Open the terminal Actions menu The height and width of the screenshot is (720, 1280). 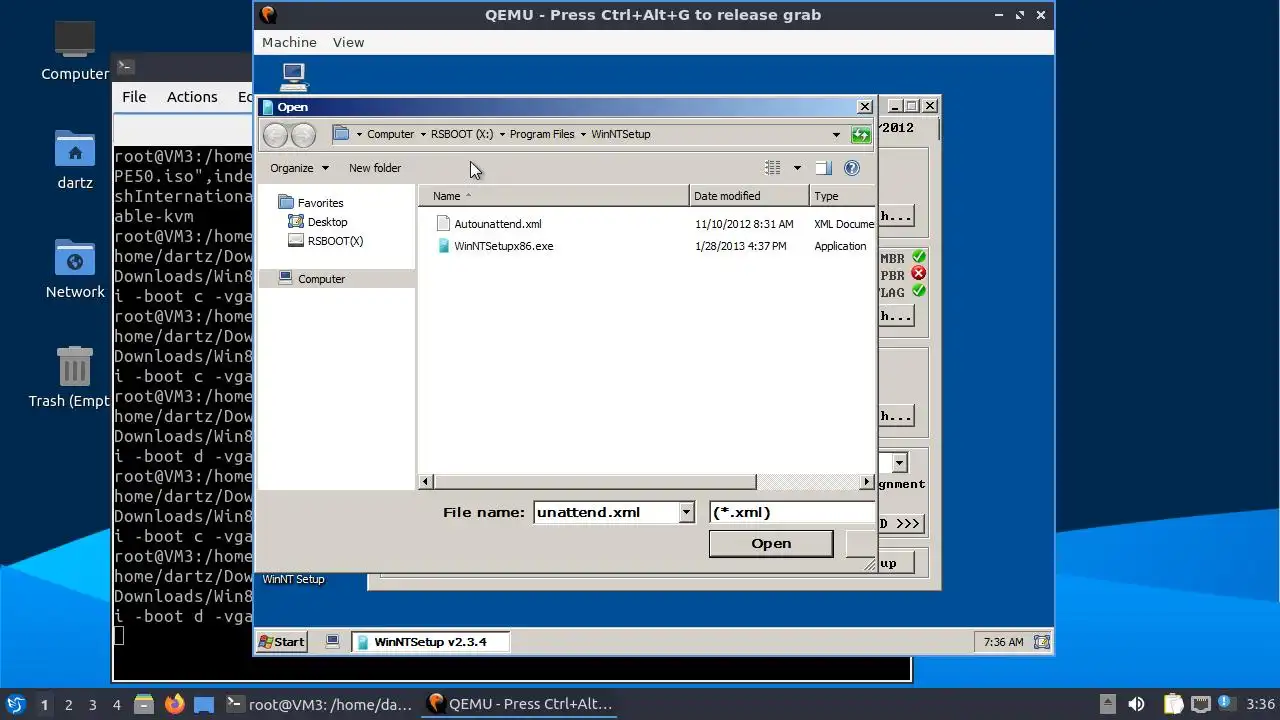[x=192, y=97]
